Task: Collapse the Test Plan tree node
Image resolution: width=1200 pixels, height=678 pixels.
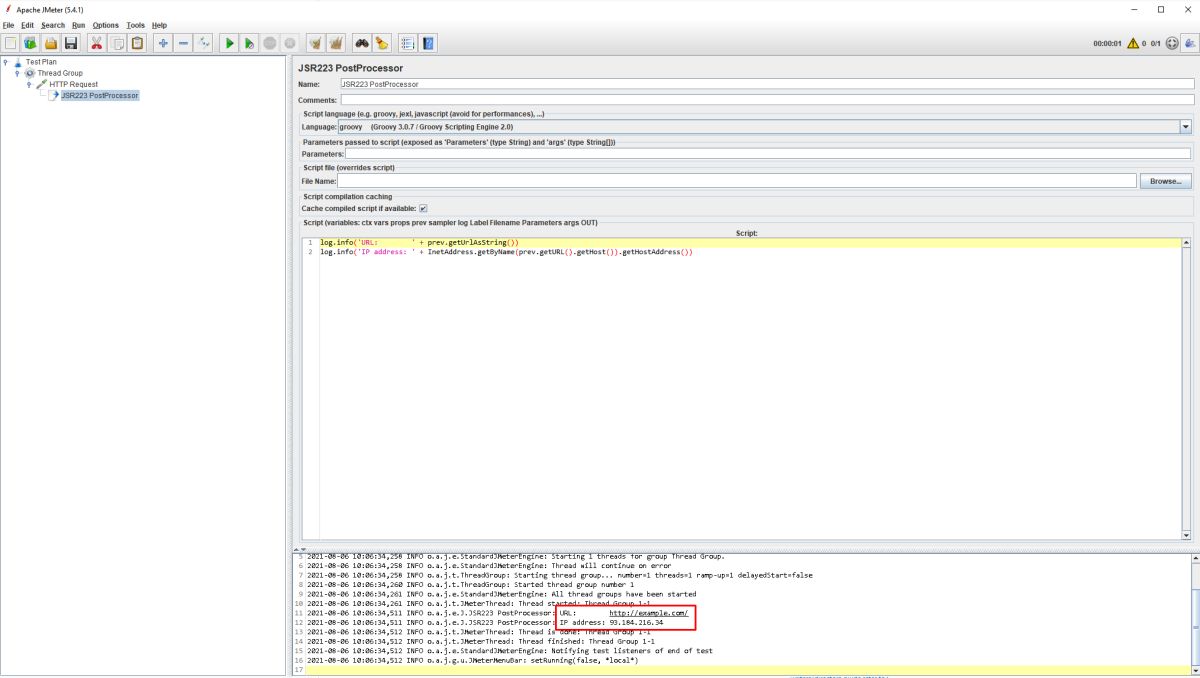Action: (6, 62)
